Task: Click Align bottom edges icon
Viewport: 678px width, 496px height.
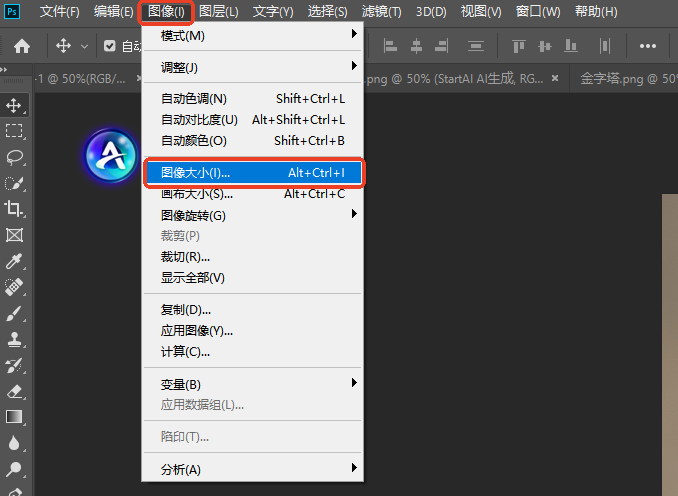Action: [571, 45]
